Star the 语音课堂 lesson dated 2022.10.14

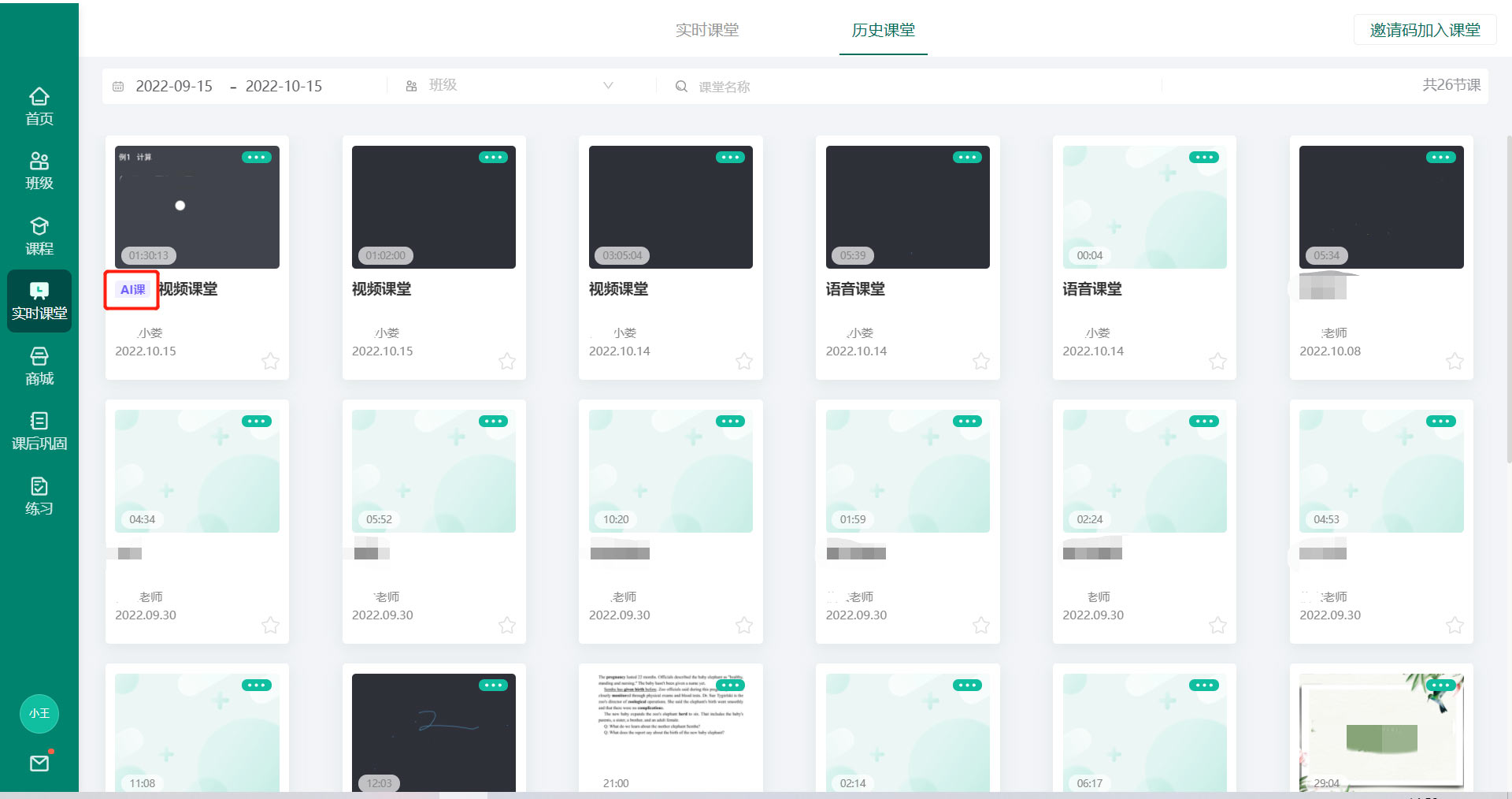click(980, 362)
